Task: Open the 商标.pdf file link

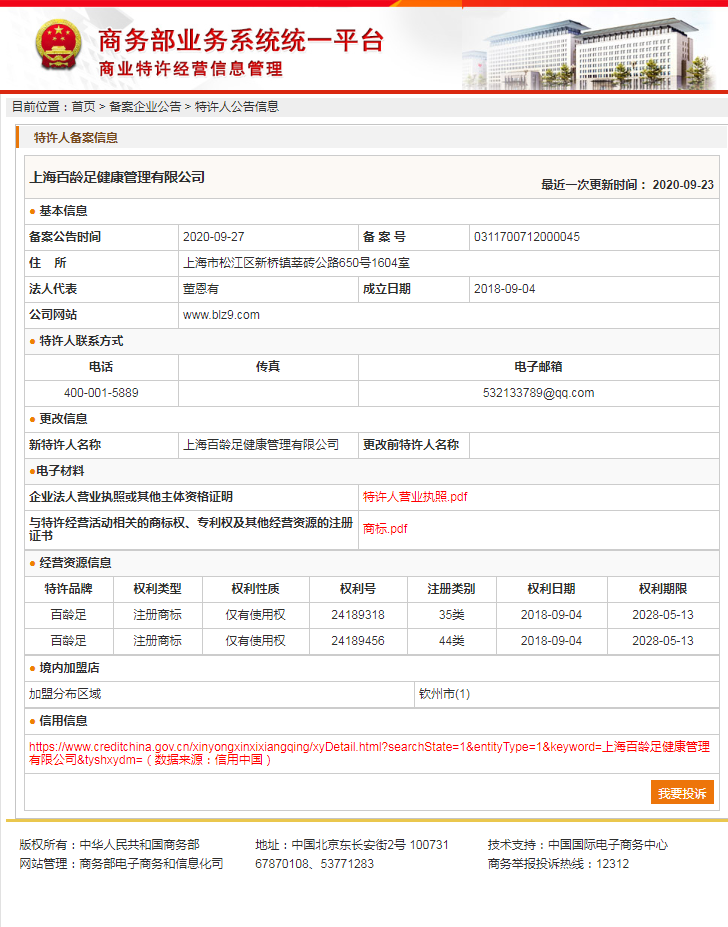Action: 385,529
